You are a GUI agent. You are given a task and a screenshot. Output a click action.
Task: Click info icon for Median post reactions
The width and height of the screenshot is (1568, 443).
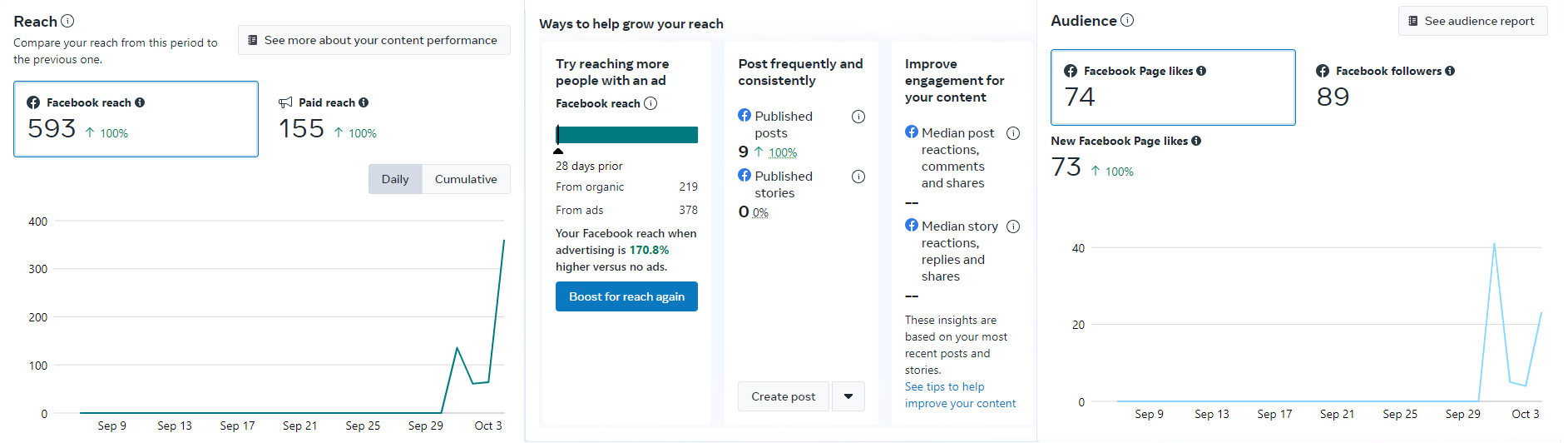pos(1013,133)
